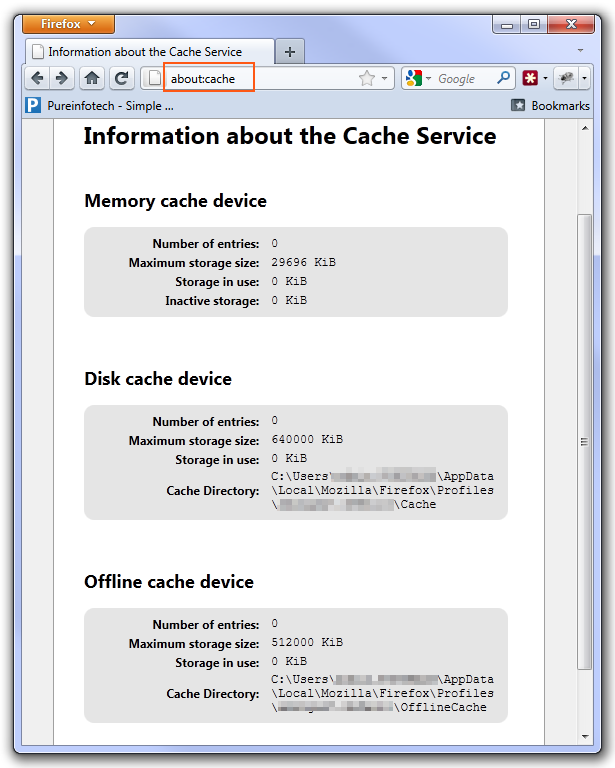615x768 pixels.
Task: Expand the red asterisk add-on dropdown arrow
Action: pyautogui.click(x=545, y=78)
